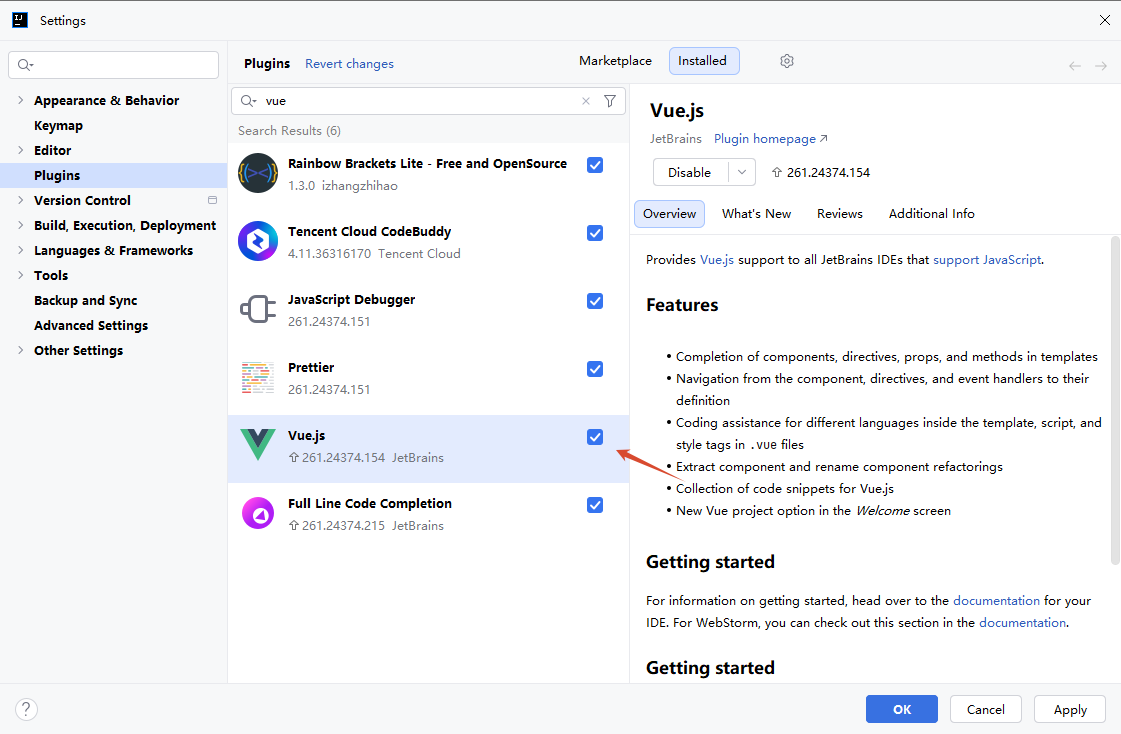Select the Prettier plugin row name
Screen dimensions: 1121x734
coord(311,367)
